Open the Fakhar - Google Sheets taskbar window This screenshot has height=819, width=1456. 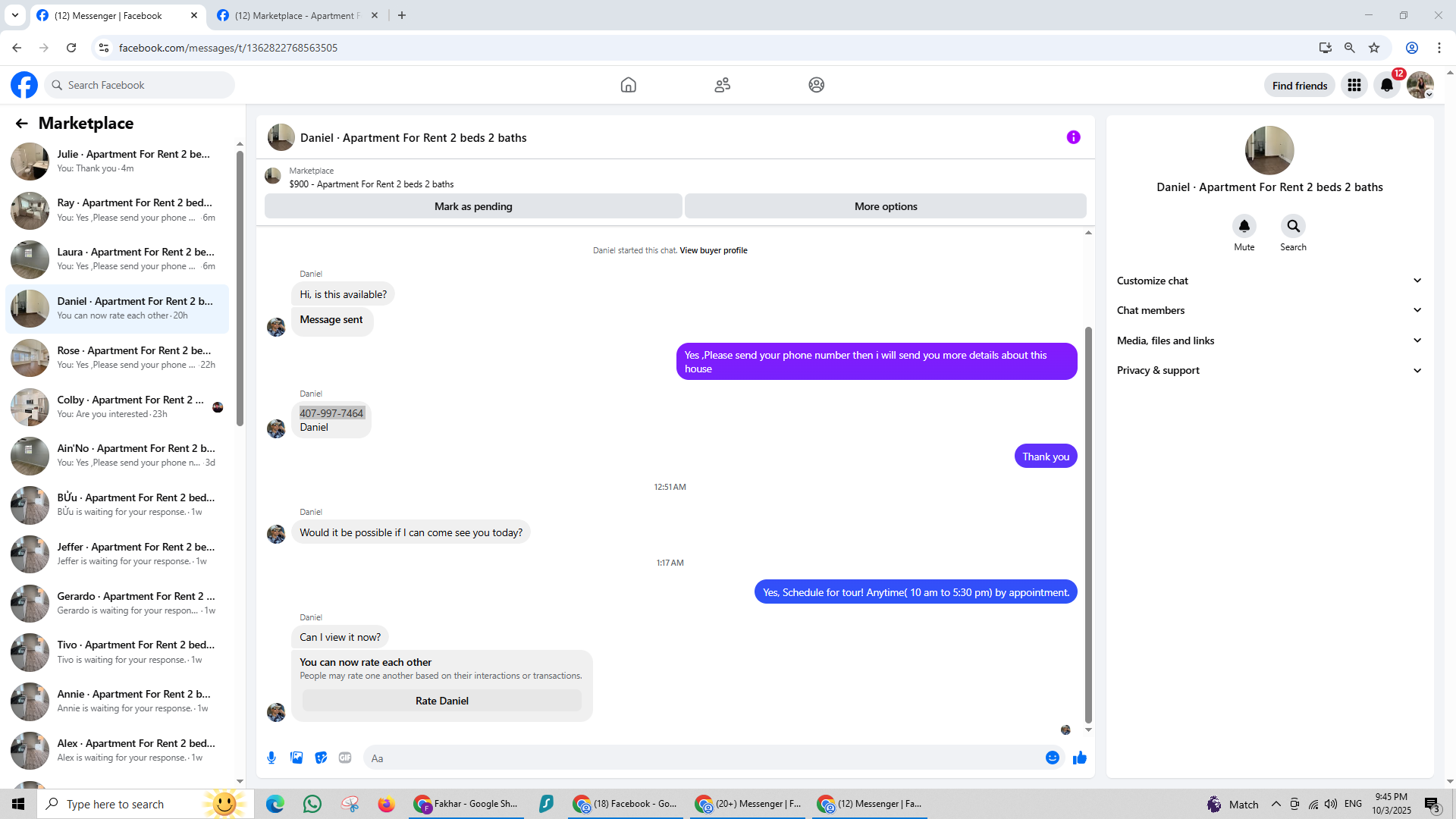pyautogui.click(x=467, y=804)
